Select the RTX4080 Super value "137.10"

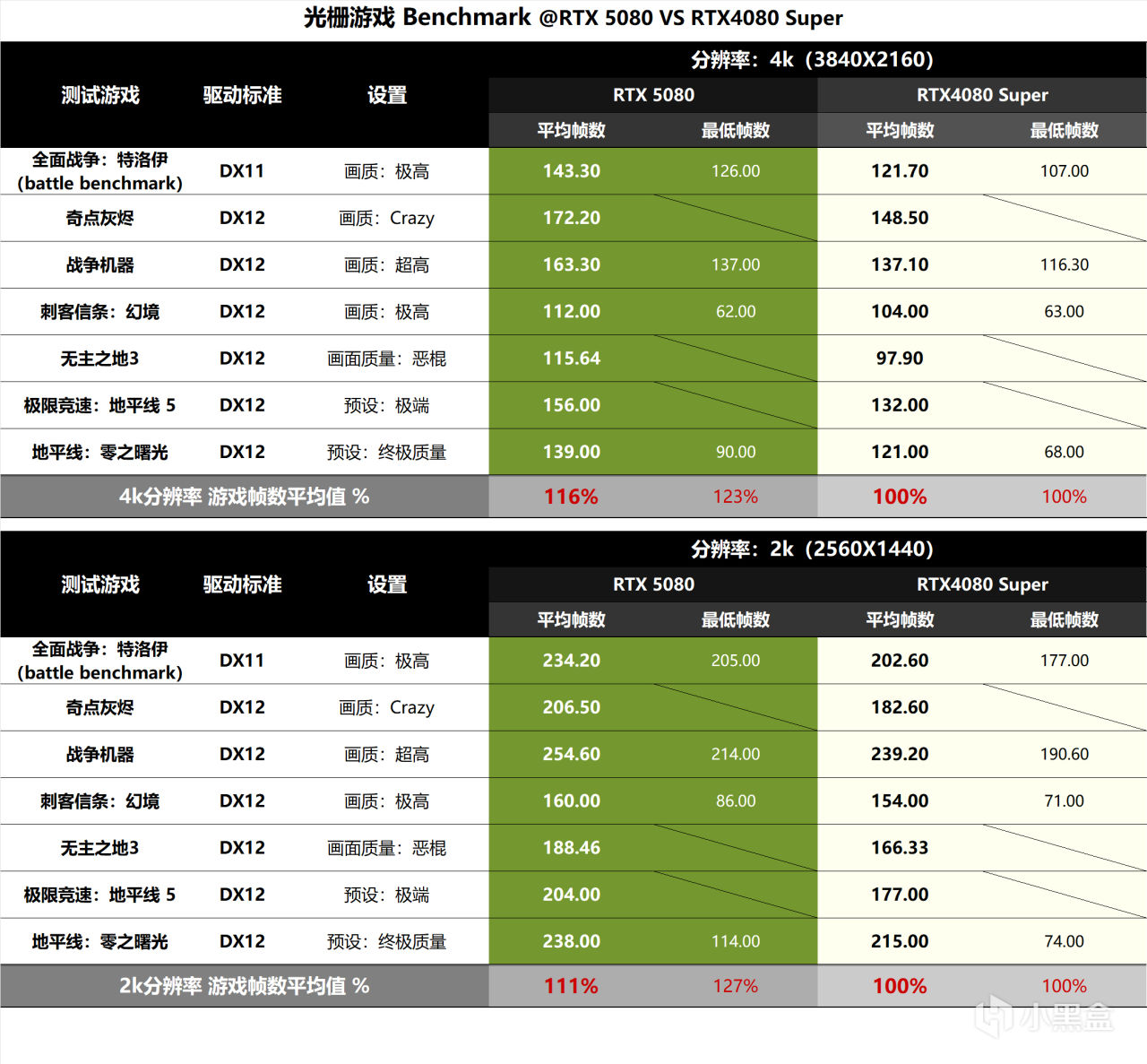point(900,264)
